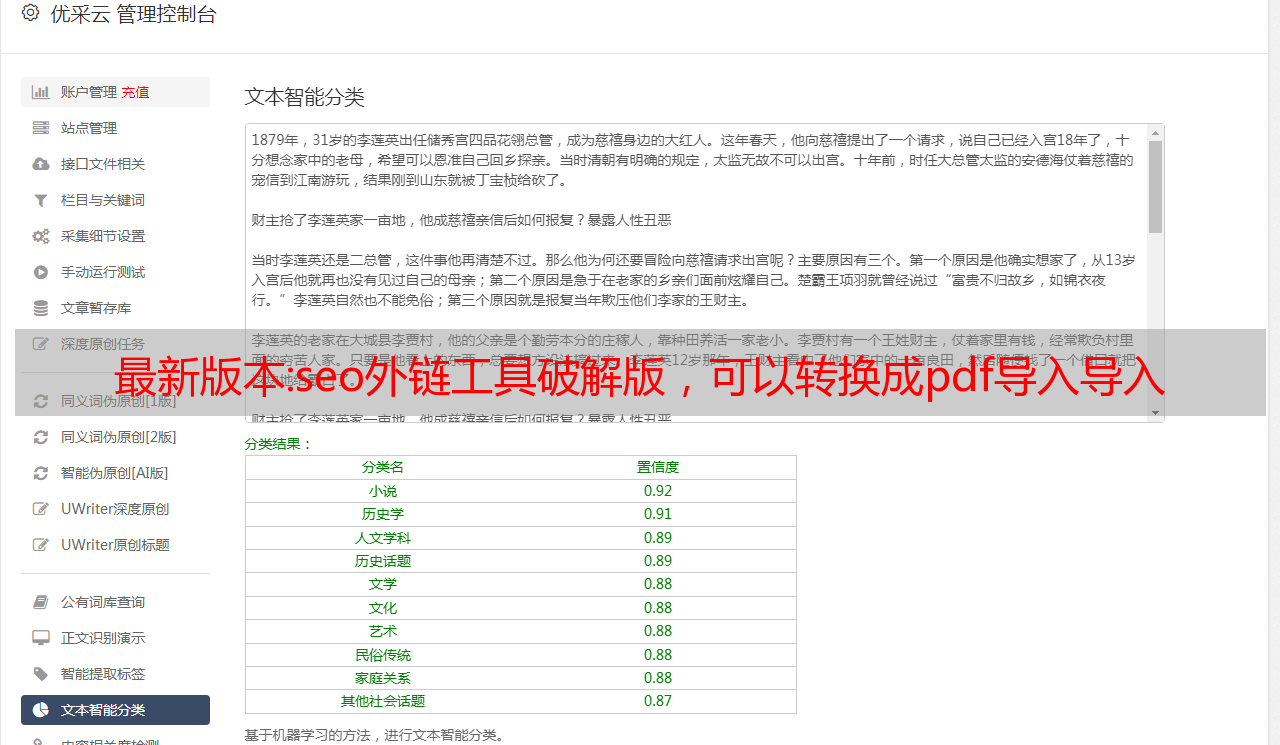Click the edit icon beside UWriter深度原创
1280x745 pixels.
[41, 509]
